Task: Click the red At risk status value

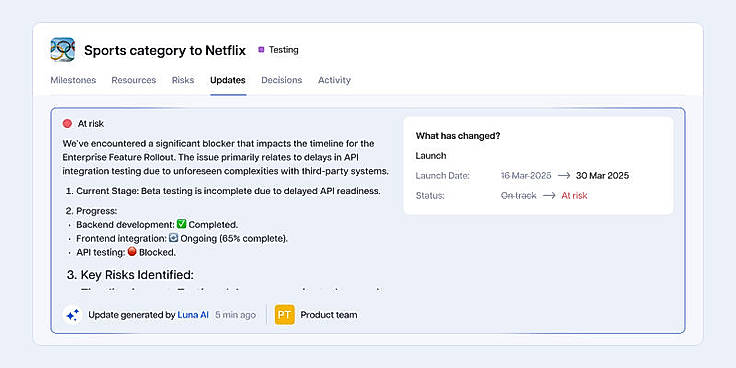Action: point(574,196)
